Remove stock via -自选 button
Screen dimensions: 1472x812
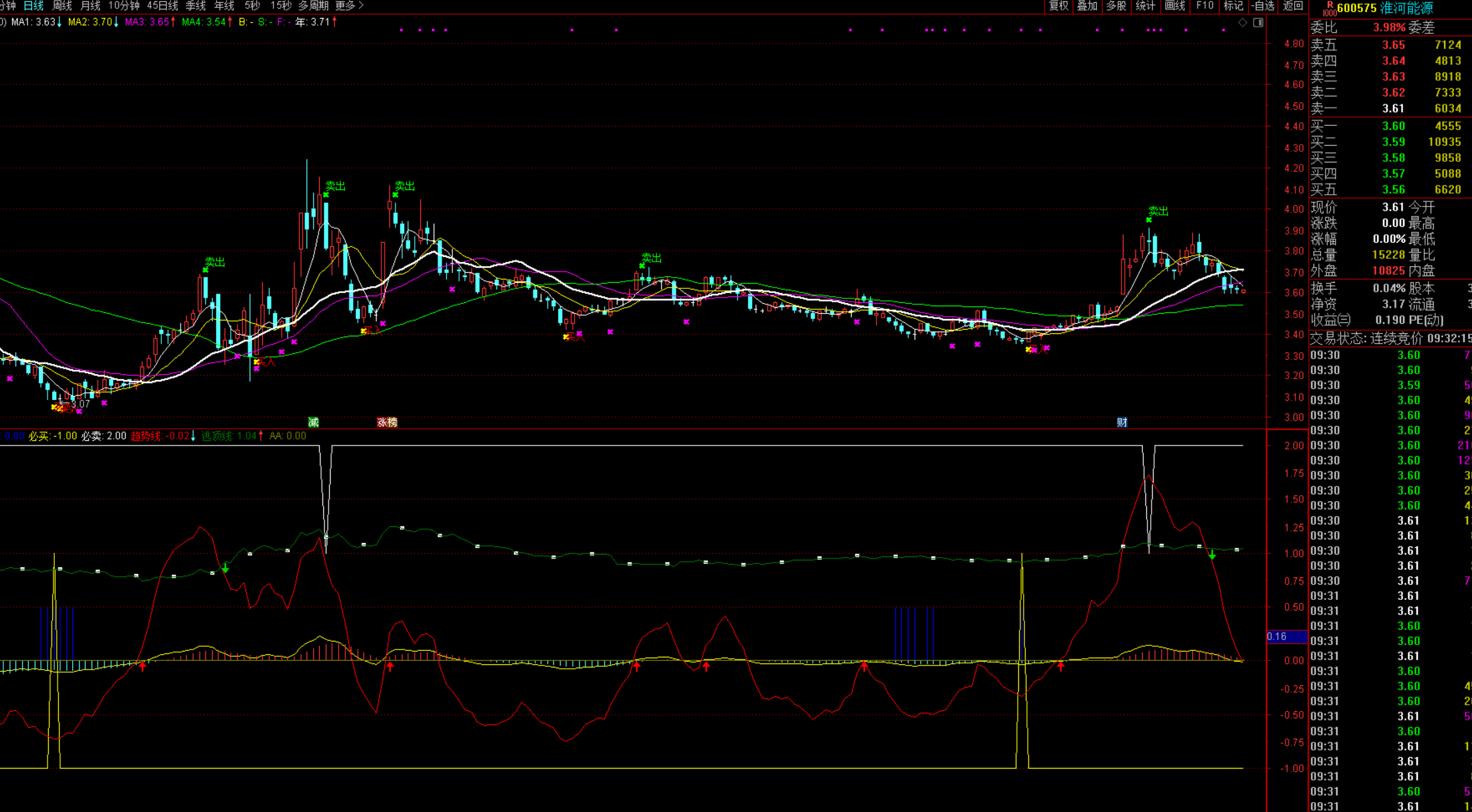[x=1263, y=6]
